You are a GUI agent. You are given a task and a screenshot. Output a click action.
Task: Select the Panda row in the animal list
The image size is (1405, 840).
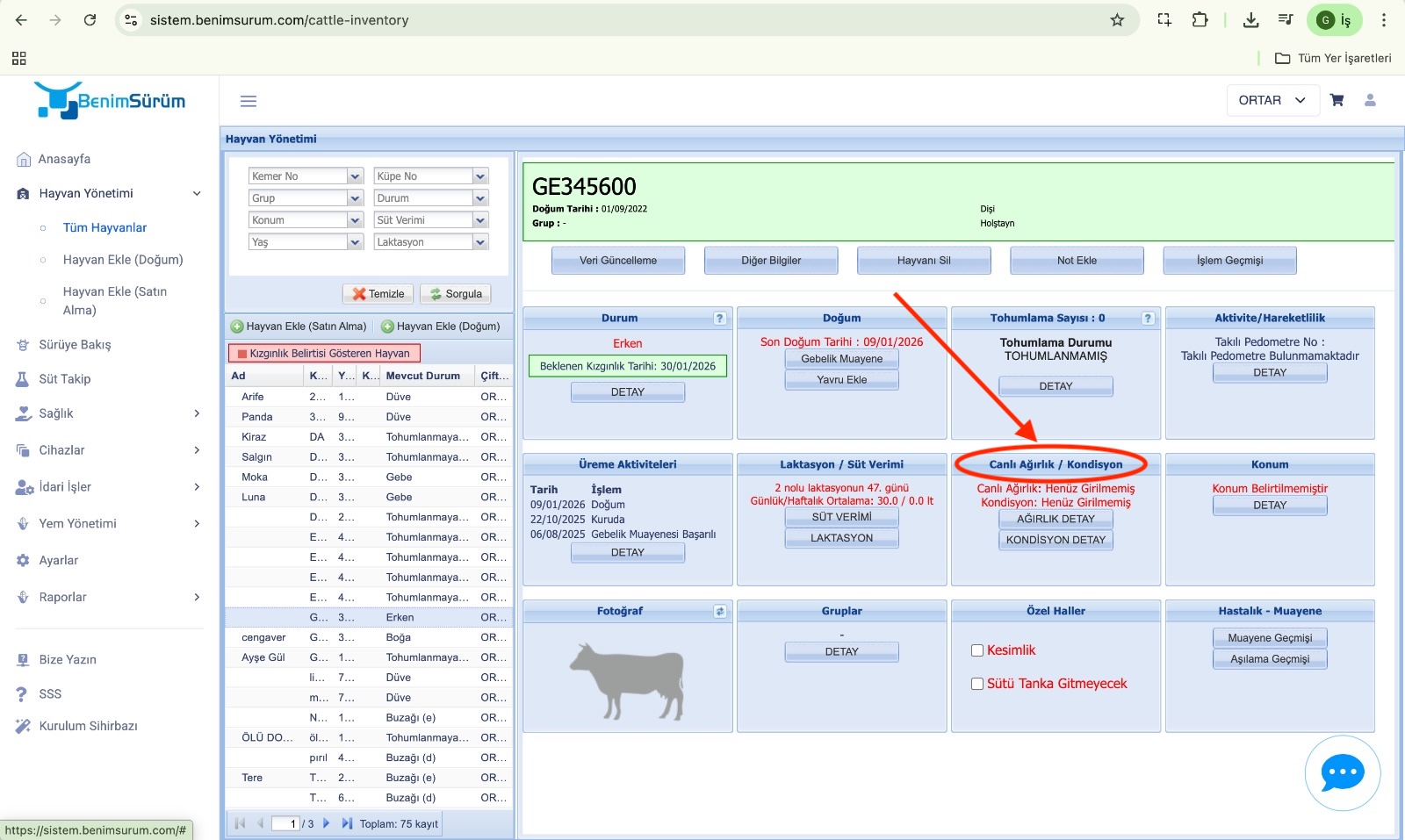[x=369, y=417]
